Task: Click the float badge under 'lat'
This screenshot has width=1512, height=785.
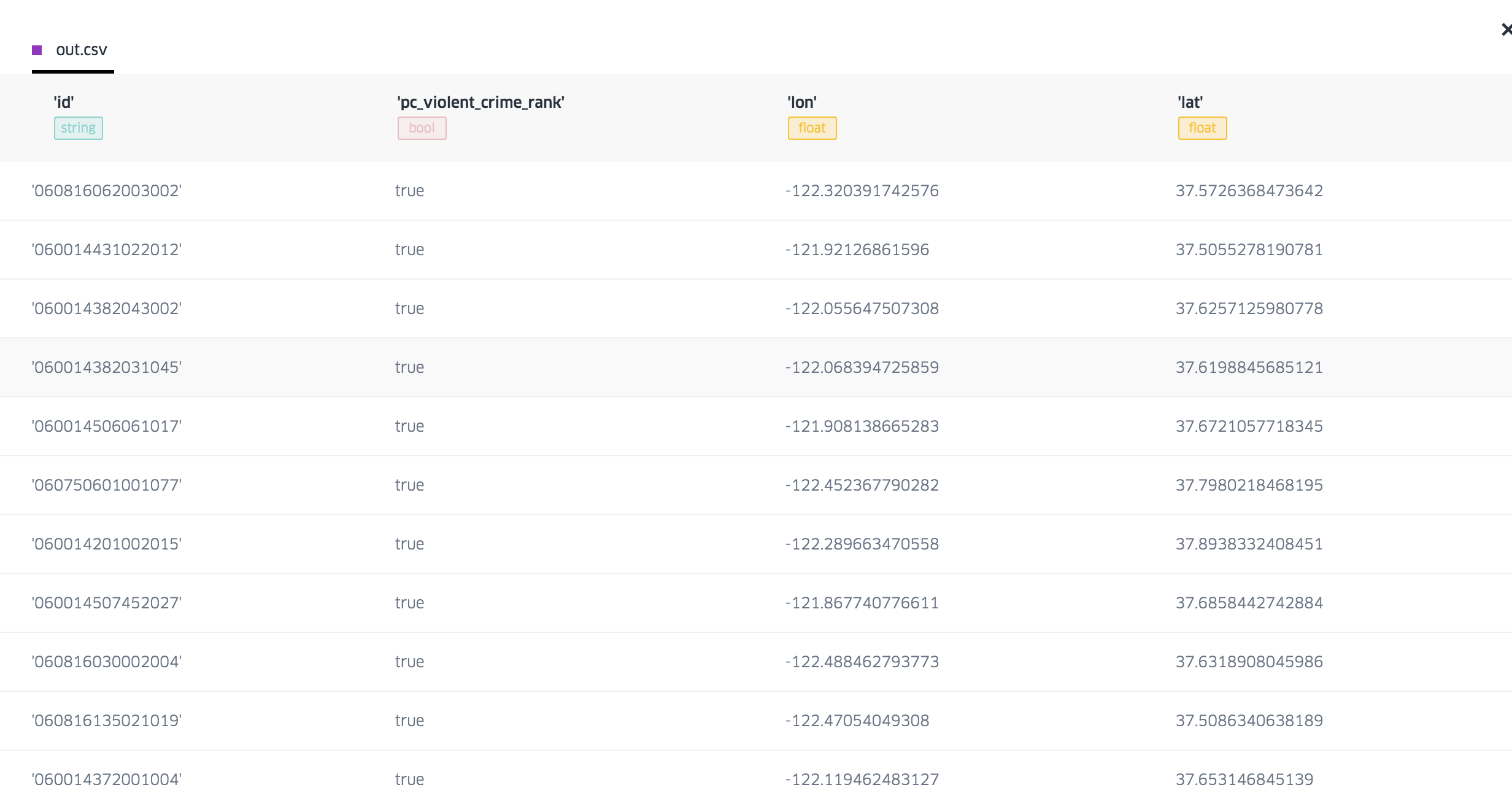Action: coord(1203,128)
